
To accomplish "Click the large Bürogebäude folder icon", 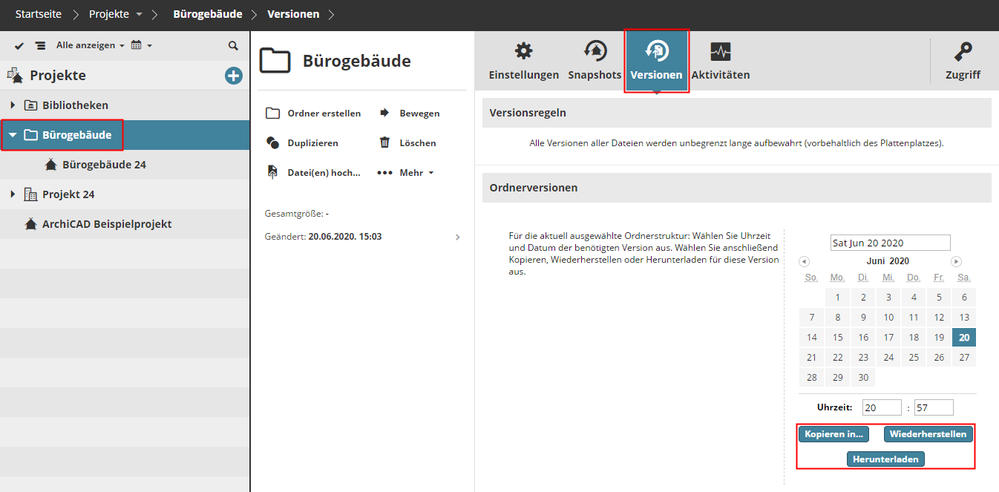I will click(x=275, y=61).
